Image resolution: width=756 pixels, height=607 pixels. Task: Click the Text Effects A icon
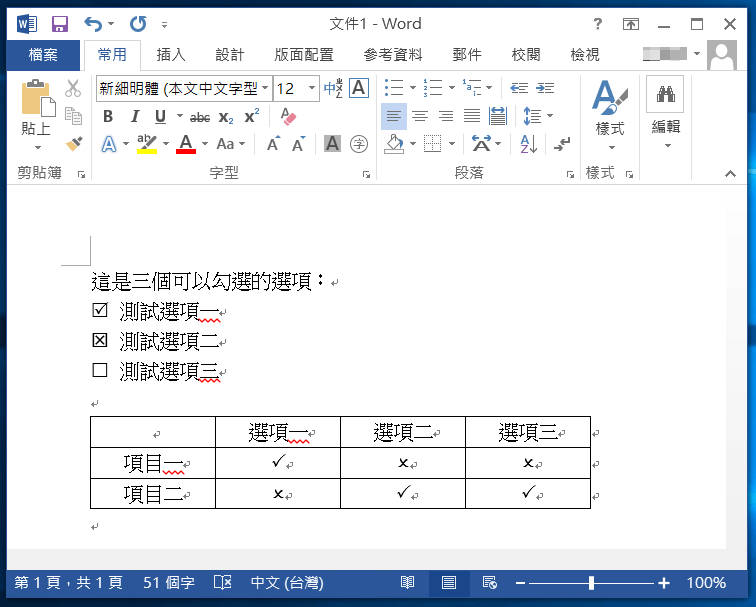pos(109,144)
